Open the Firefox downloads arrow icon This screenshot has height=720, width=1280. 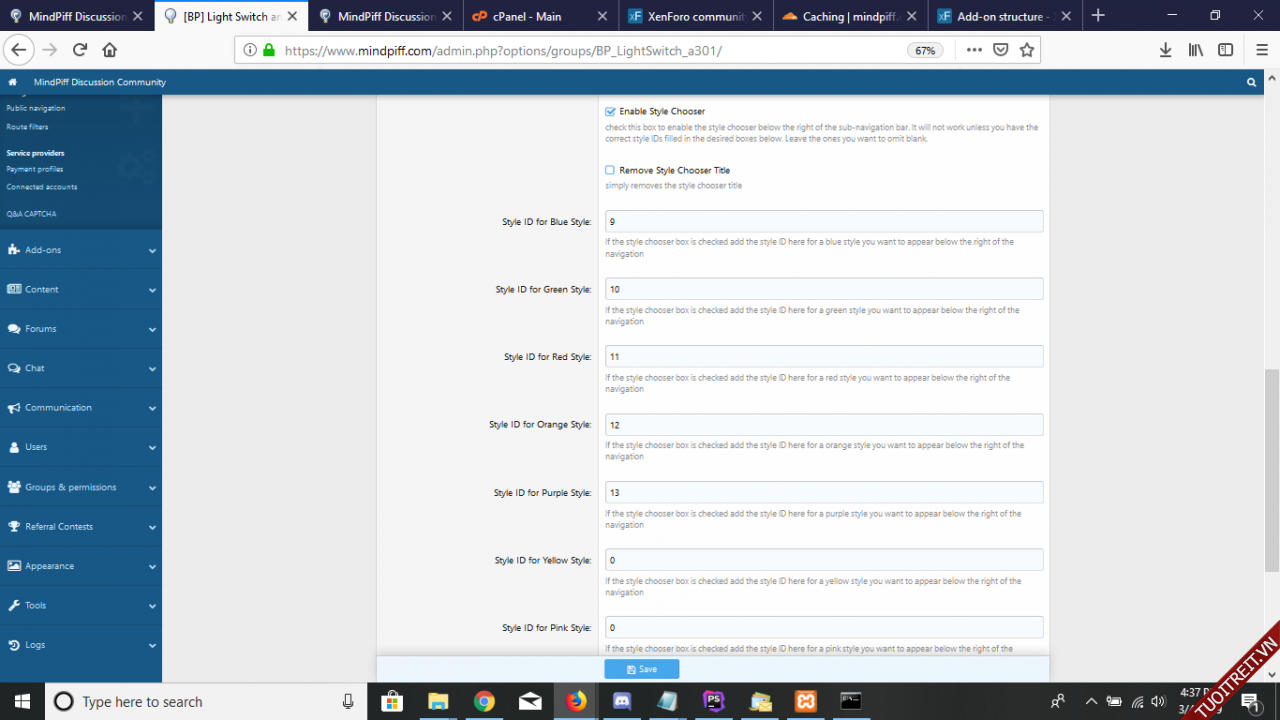pyautogui.click(x=1165, y=50)
